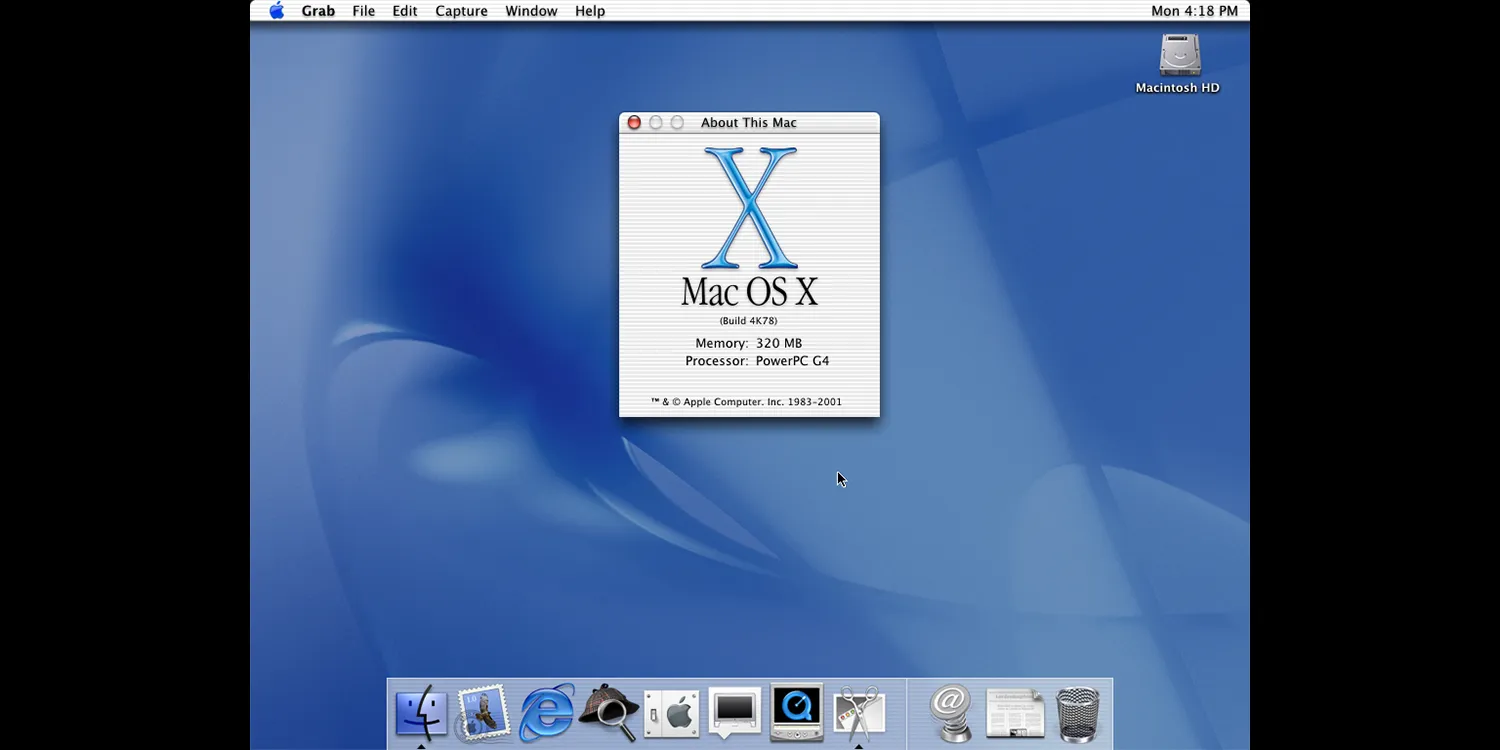Open the Window menu

click(x=531, y=11)
